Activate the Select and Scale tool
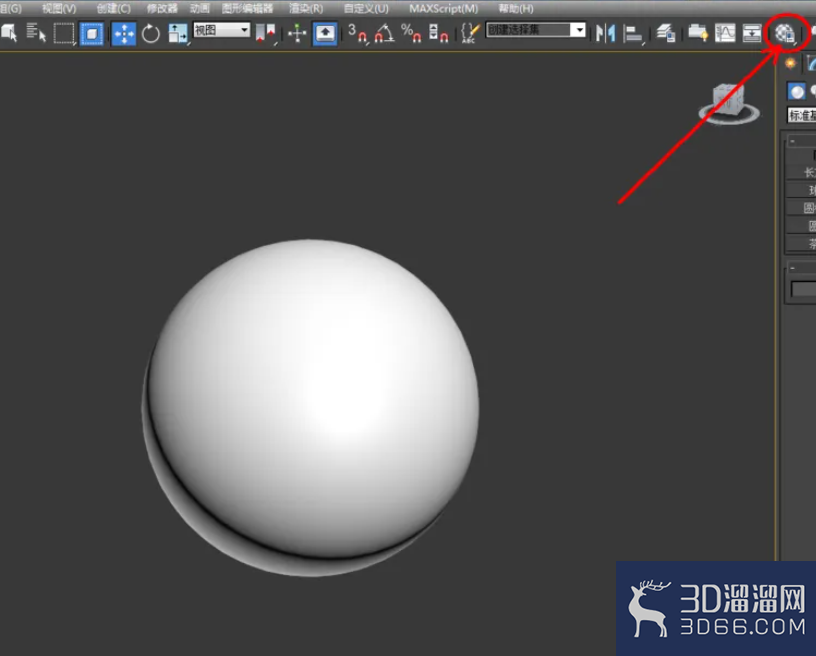 point(177,34)
